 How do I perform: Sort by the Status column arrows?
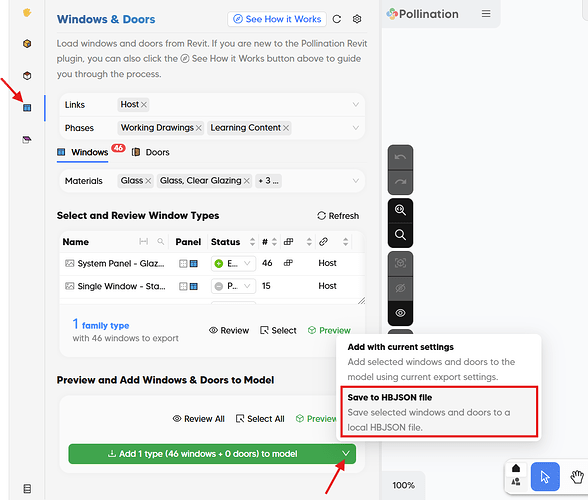click(252, 242)
